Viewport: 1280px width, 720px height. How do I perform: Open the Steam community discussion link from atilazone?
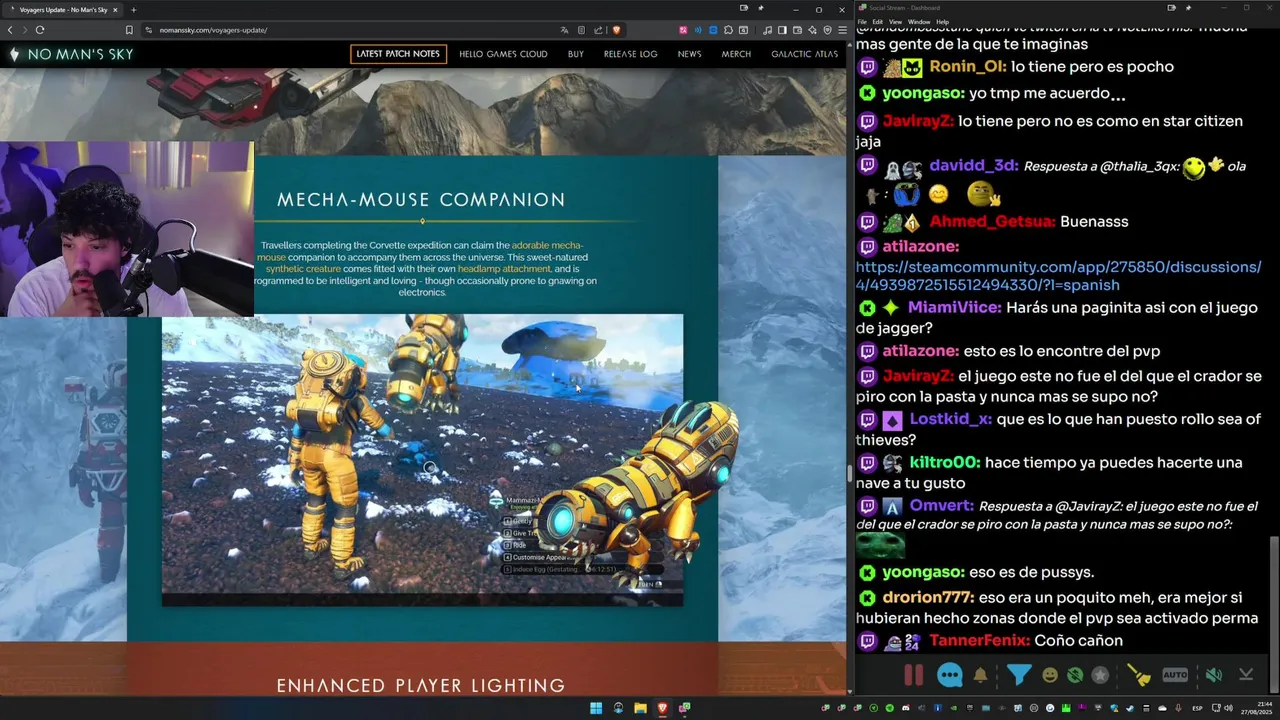(1058, 276)
